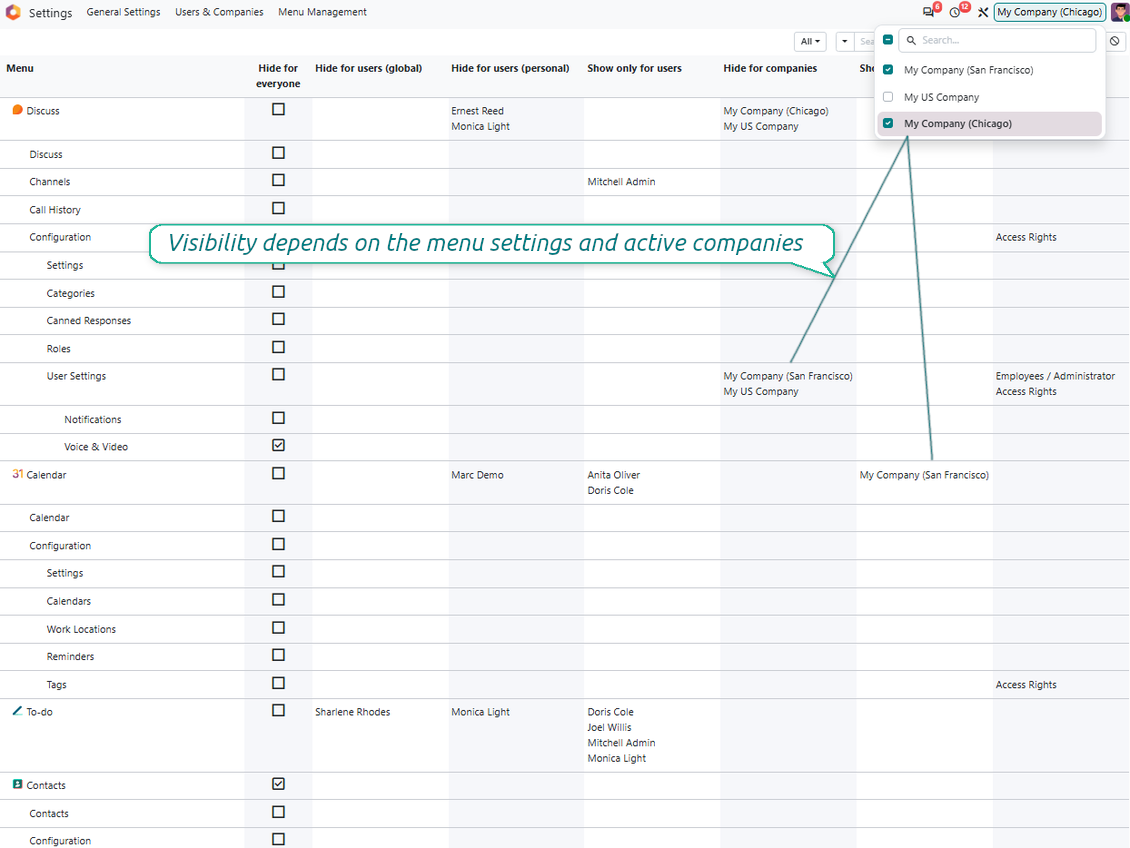1130x848 pixels.
Task: Click Access Rights in Tags row
Action: coord(1026,684)
